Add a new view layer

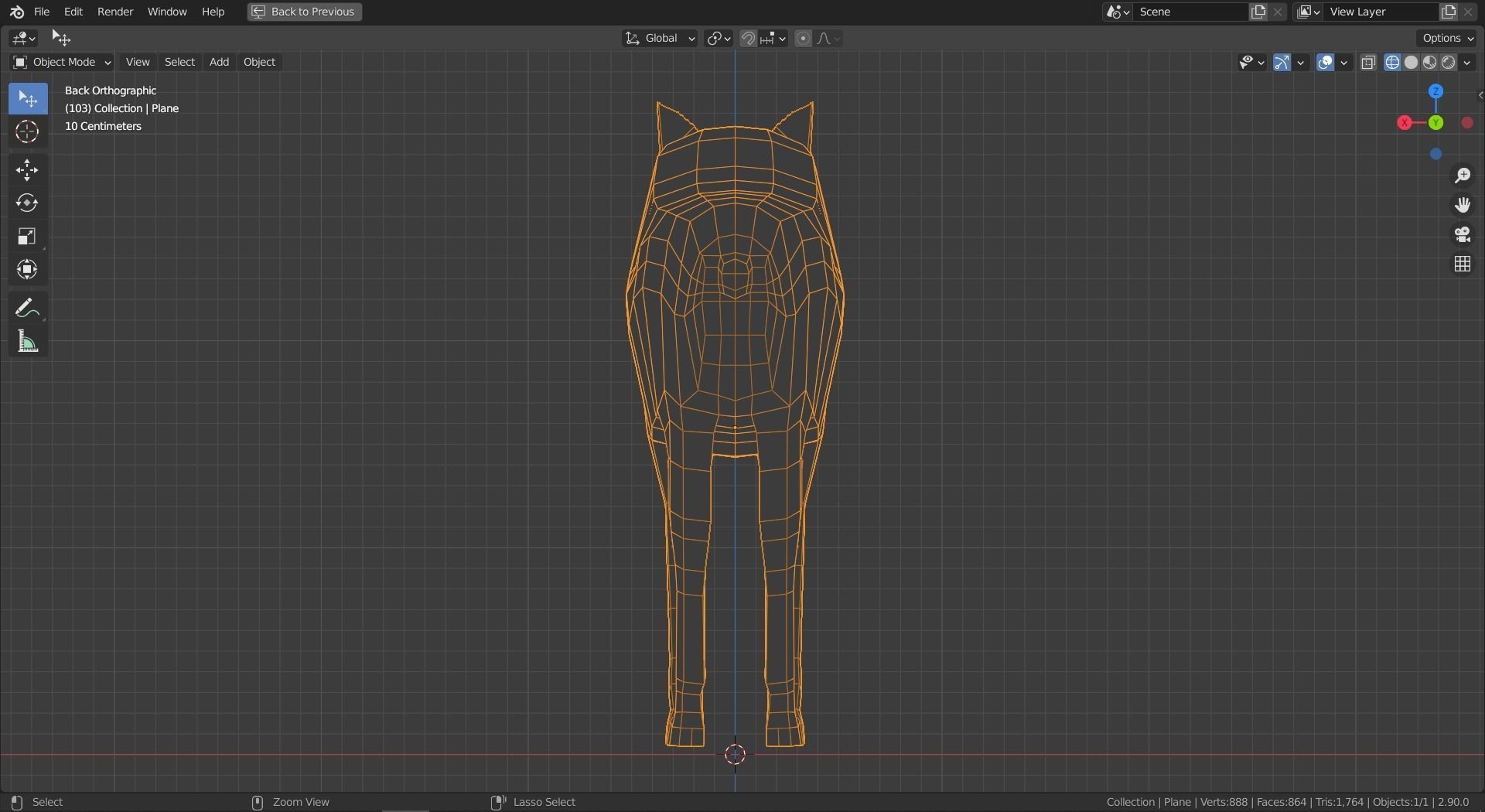click(1449, 12)
